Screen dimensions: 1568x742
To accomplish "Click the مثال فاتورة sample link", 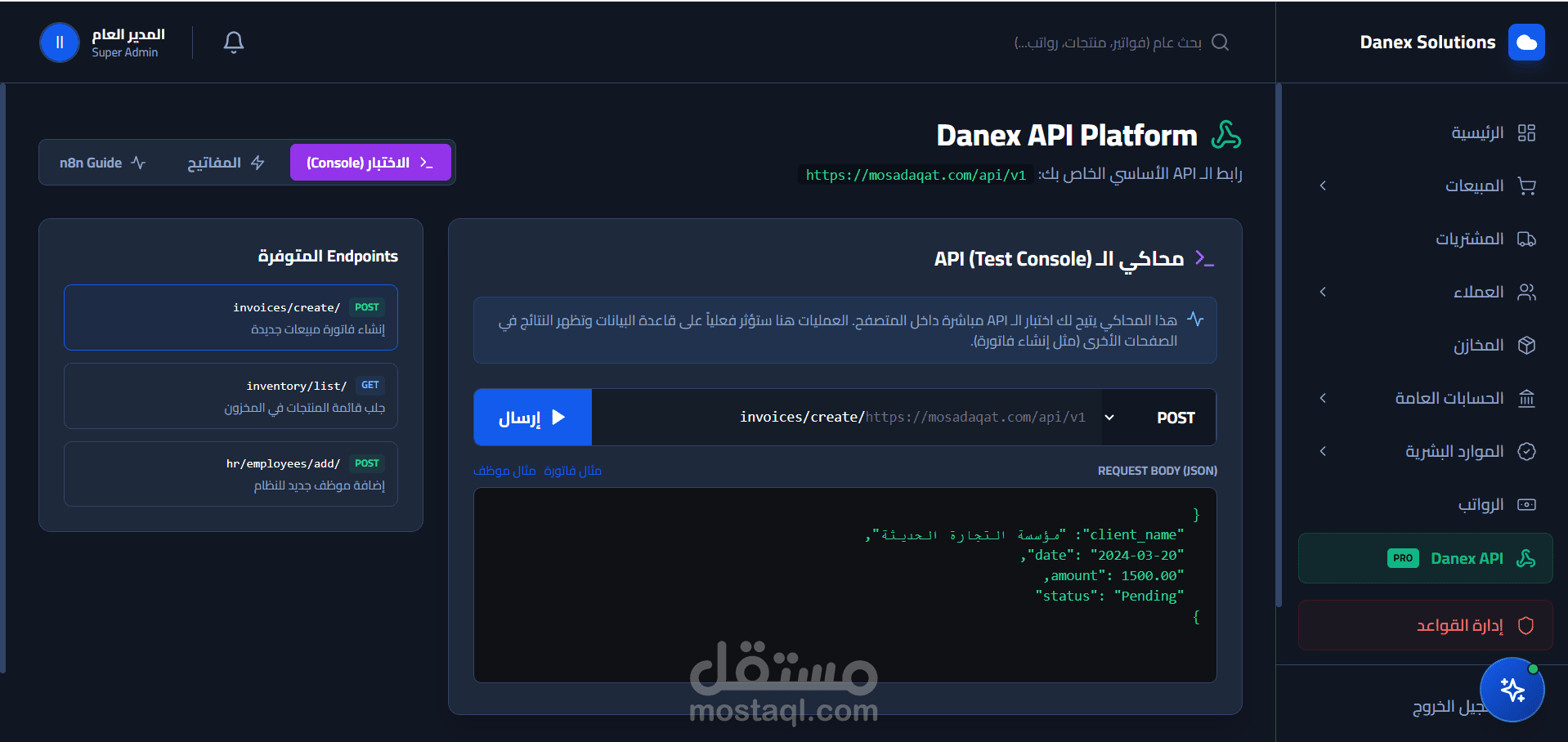I will 572,471.
